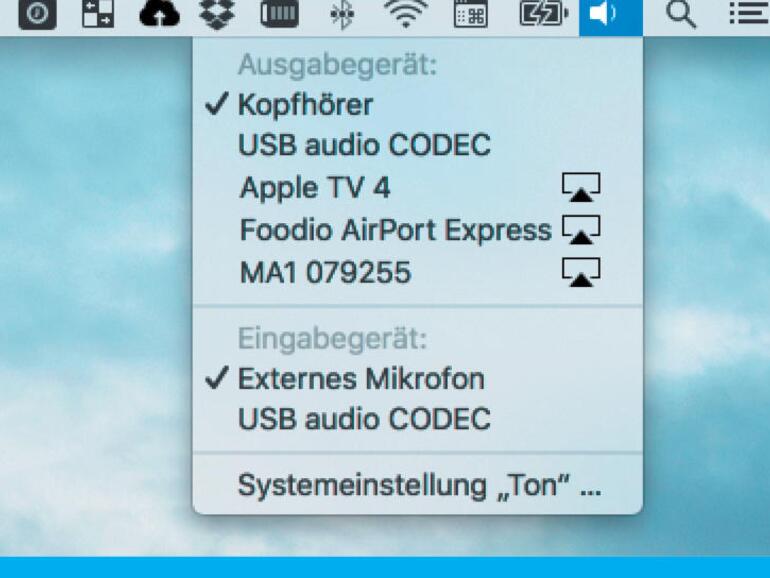This screenshot has height=578, width=770.
Task: Open the Dropbox menu bar icon
Action: 217,14
